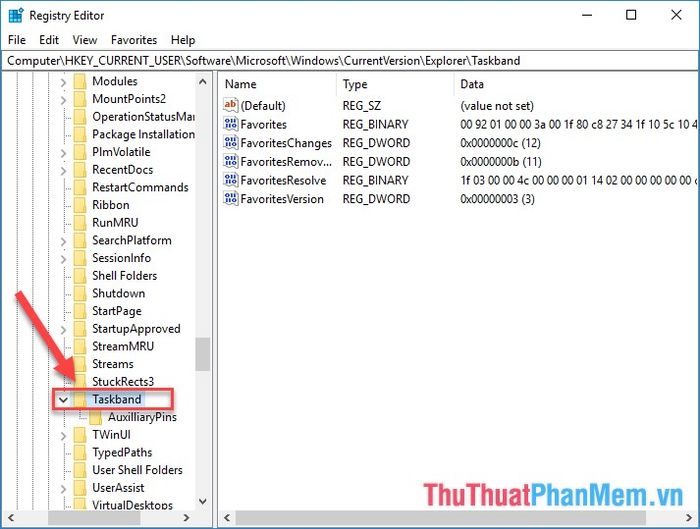Click the Package Installation folder icon

[x=80, y=134]
